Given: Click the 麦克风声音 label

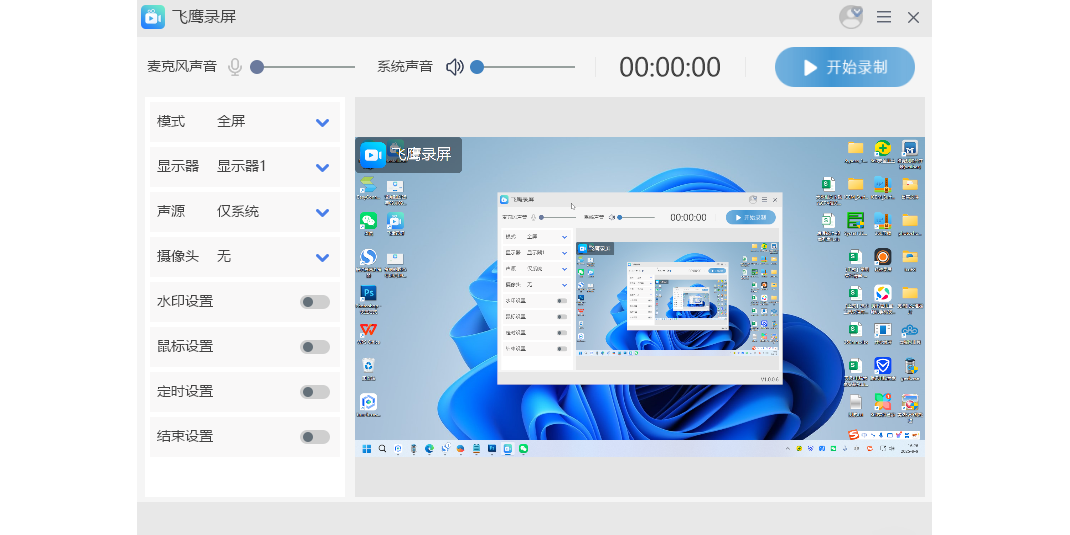Looking at the screenshot, I should tap(182, 67).
